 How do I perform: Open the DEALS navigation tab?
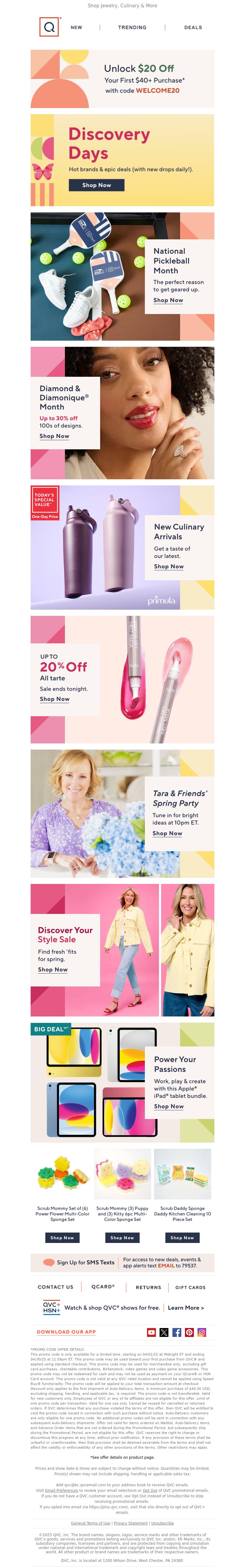(193, 27)
